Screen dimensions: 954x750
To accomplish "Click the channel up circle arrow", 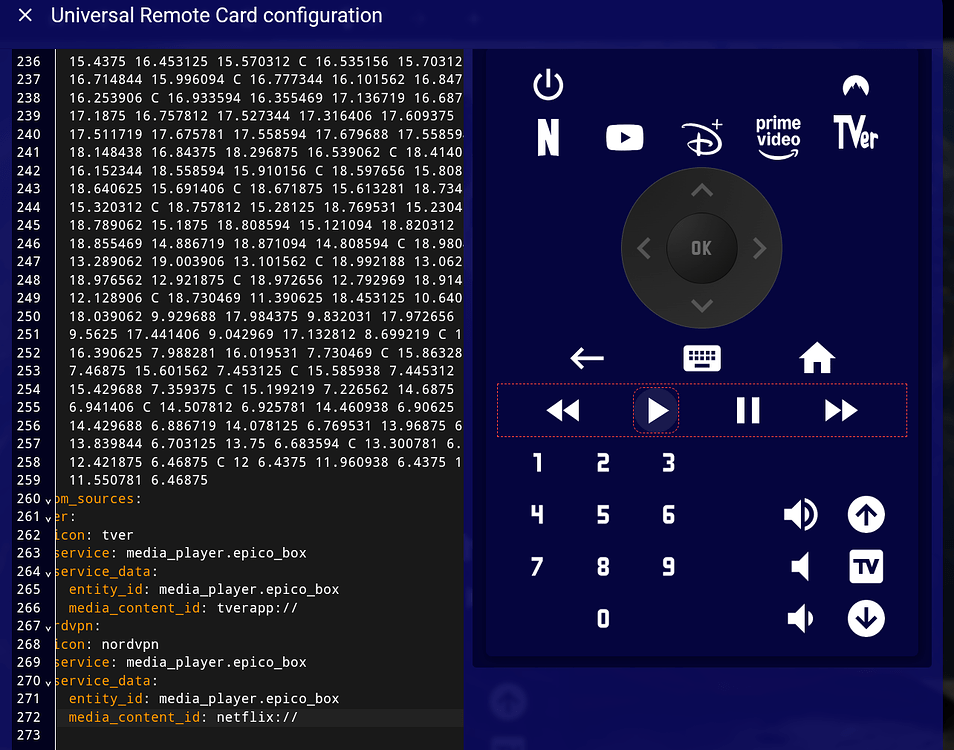I will tap(866, 515).
